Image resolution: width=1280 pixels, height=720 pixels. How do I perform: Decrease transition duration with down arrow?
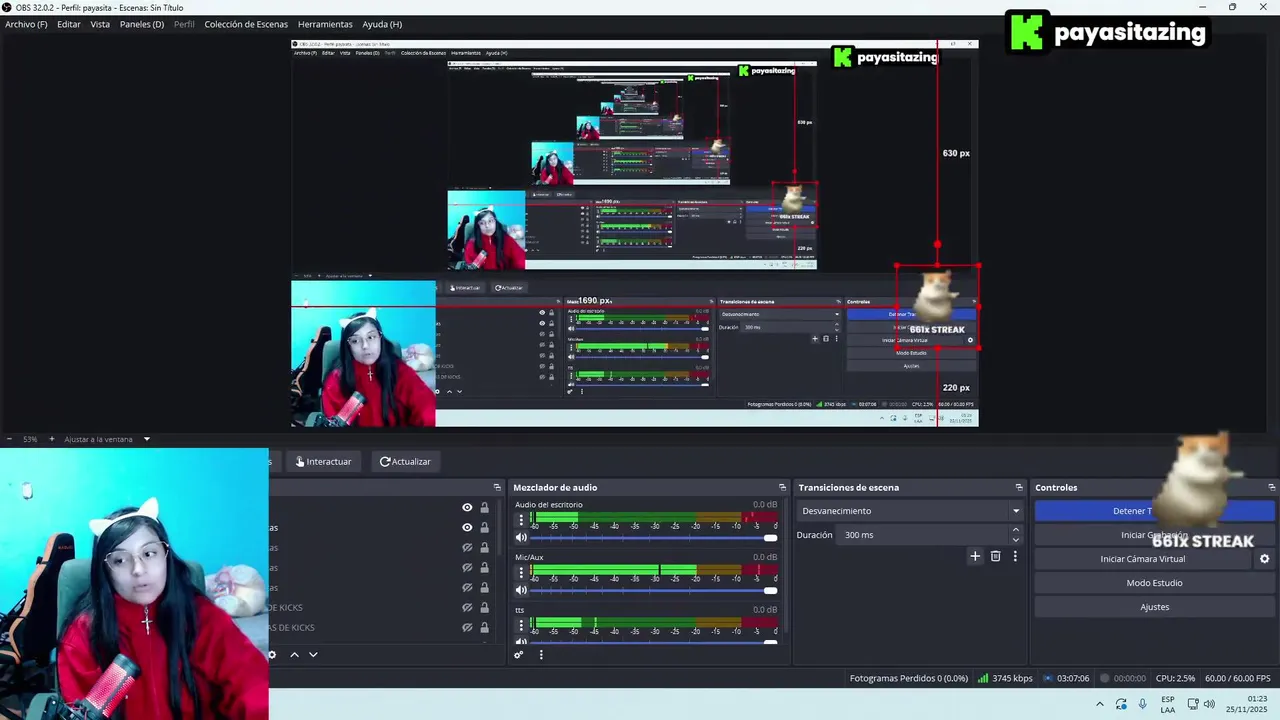1016,540
